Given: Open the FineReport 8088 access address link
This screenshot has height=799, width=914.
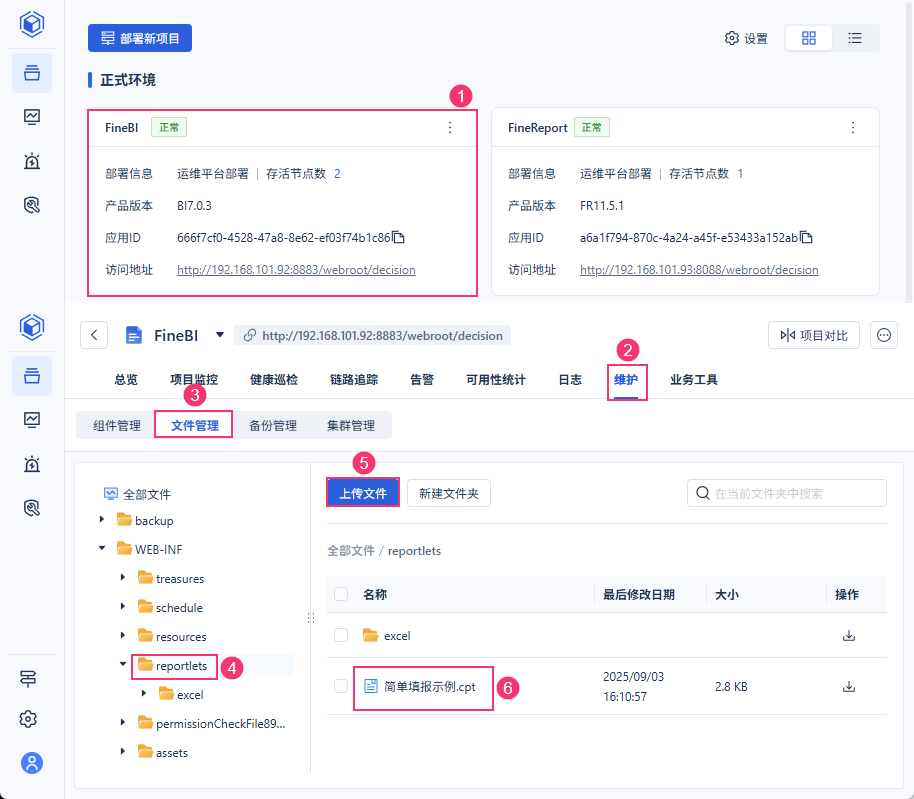Looking at the screenshot, I should (x=699, y=270).
